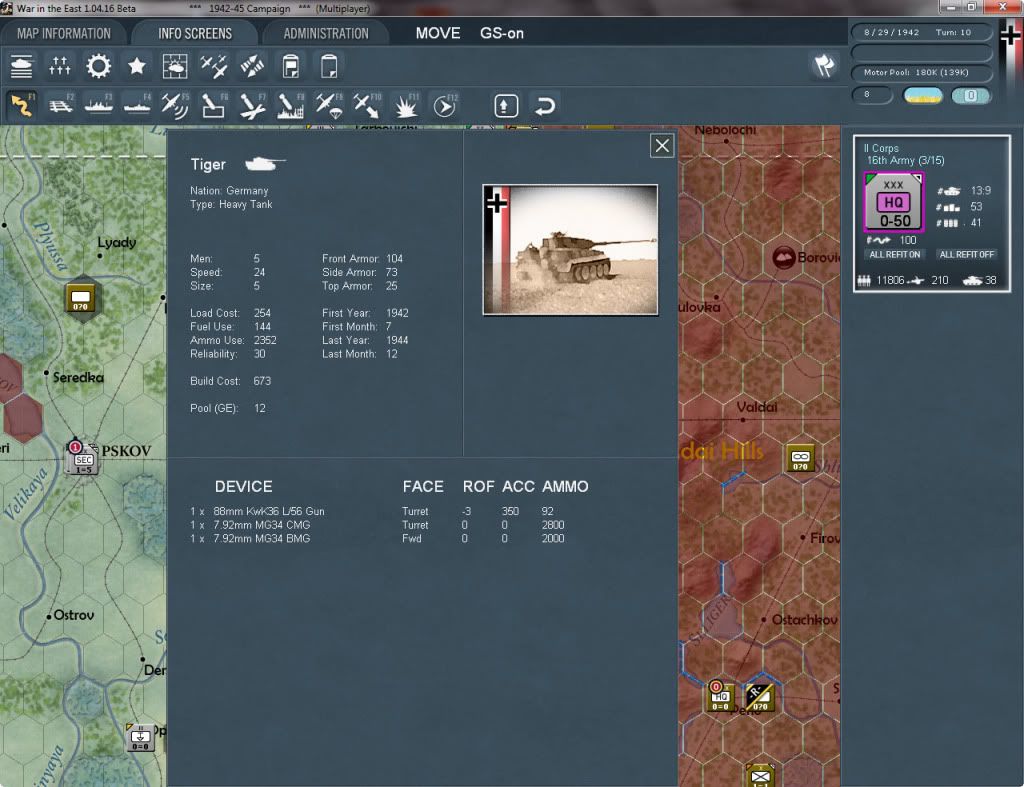Switch to the INFO SCREENS tab
Screen dimensions: 1024x787
click(x=195, y=33)
